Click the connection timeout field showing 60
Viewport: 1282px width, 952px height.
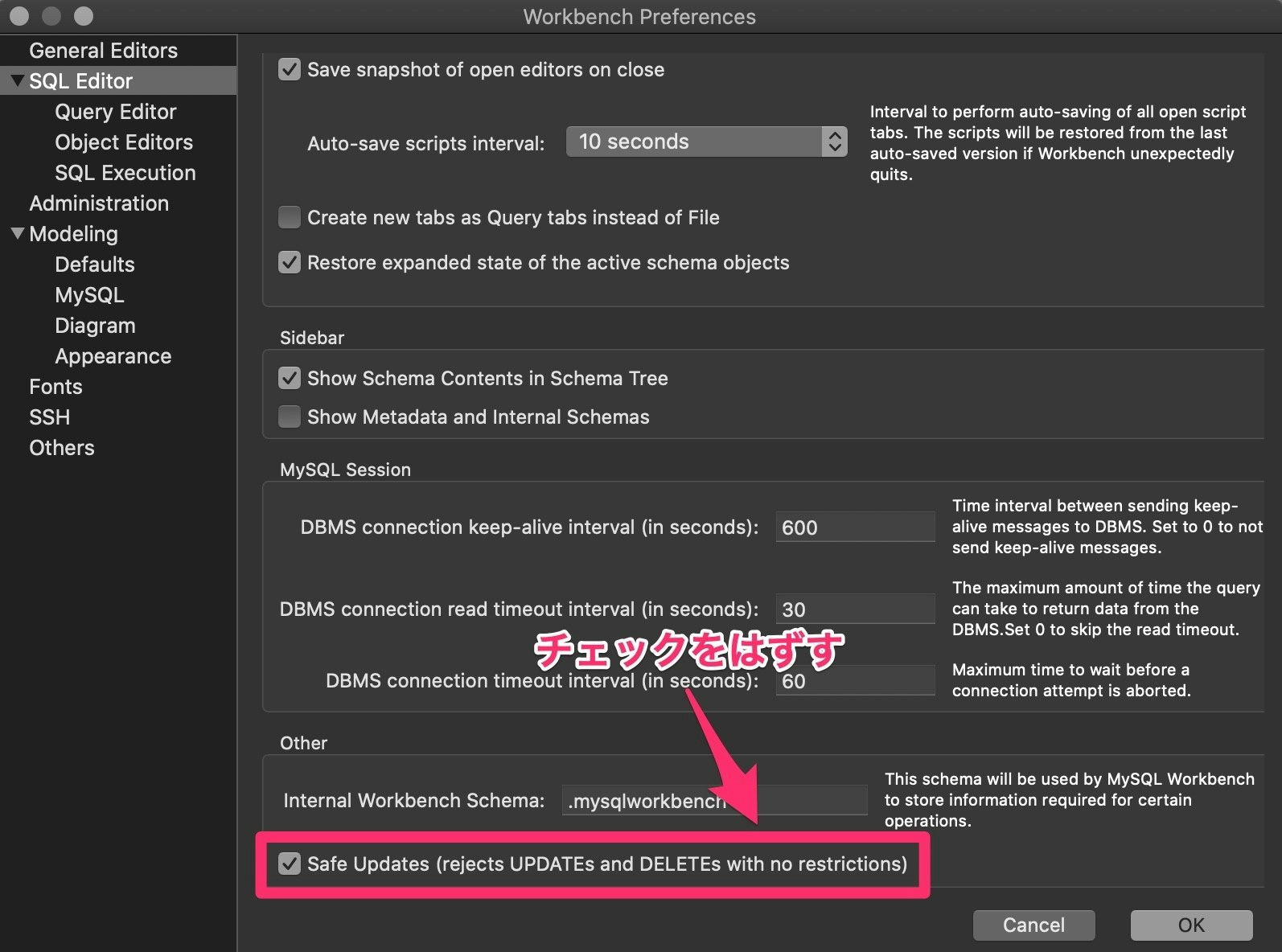[x=855, y=681]
